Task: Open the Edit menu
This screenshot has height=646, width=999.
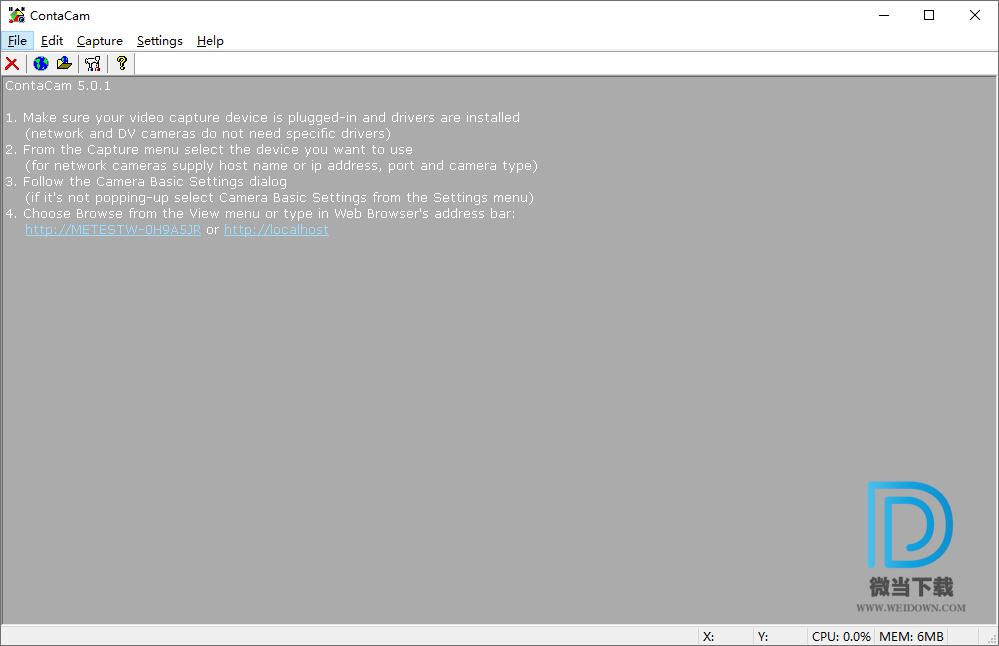Action: (52, 41)
